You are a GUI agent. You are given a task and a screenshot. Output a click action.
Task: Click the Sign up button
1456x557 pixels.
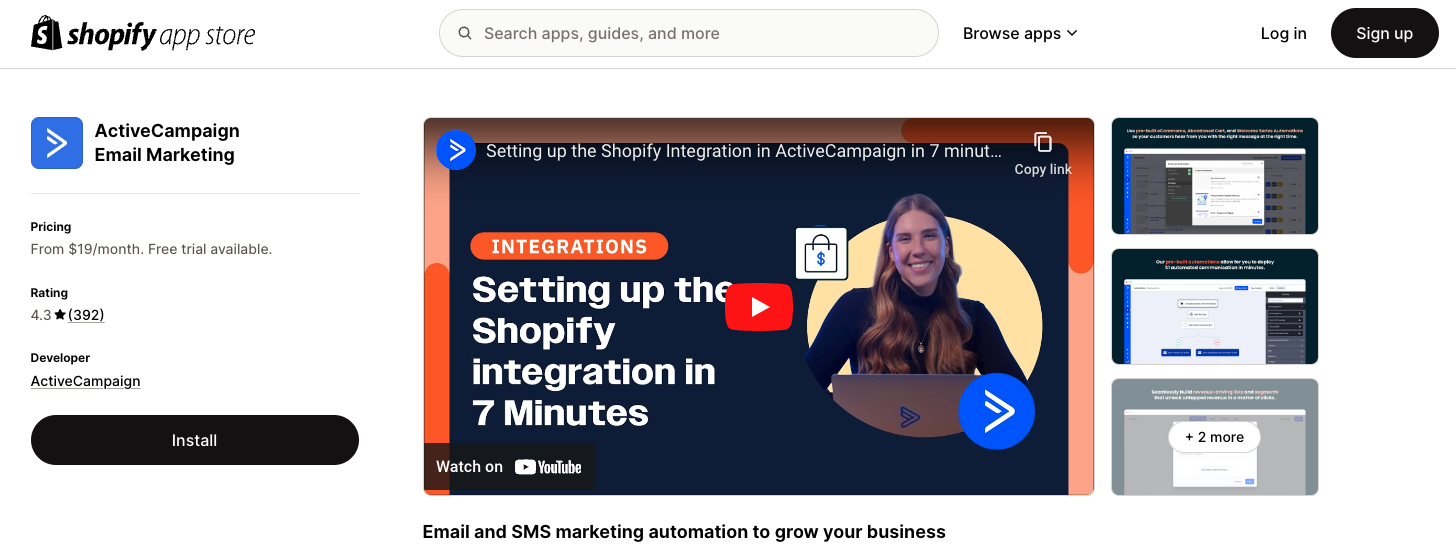pyautogui.click(x=1384, y=33)
